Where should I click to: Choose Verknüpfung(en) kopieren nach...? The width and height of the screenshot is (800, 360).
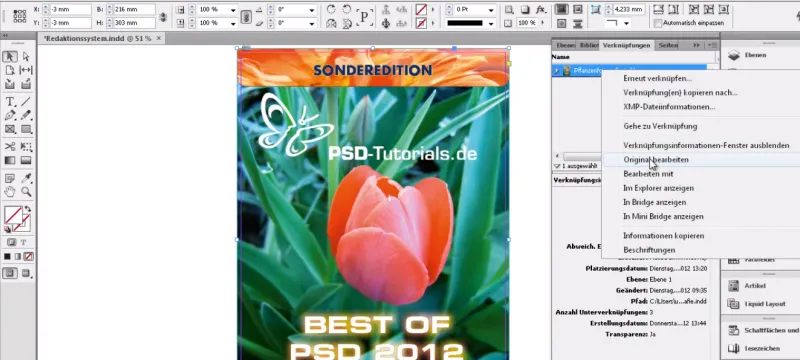tap(680, 93)
